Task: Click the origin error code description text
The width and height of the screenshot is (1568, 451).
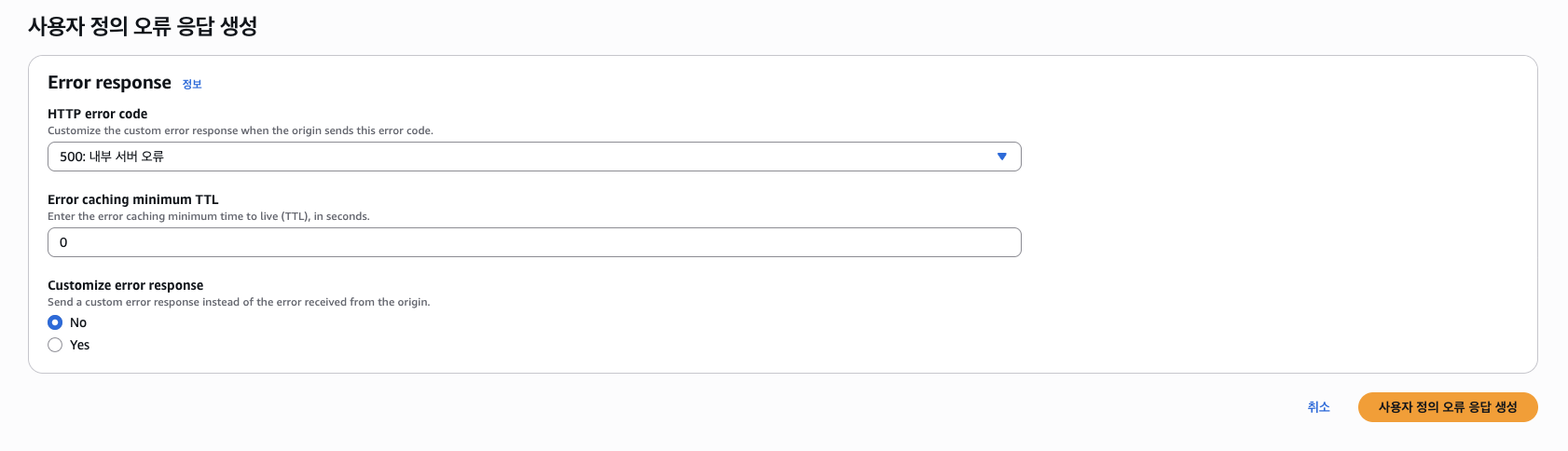Action: tap(241, 130)
